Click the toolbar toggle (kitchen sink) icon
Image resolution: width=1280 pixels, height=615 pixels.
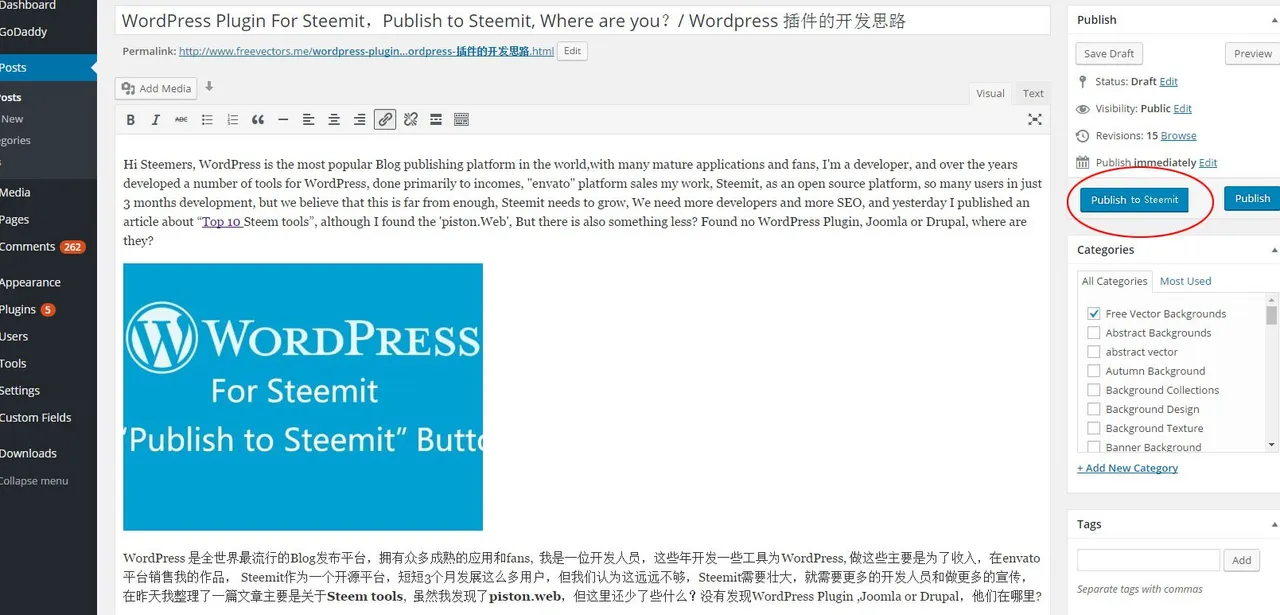coord(461,120)
